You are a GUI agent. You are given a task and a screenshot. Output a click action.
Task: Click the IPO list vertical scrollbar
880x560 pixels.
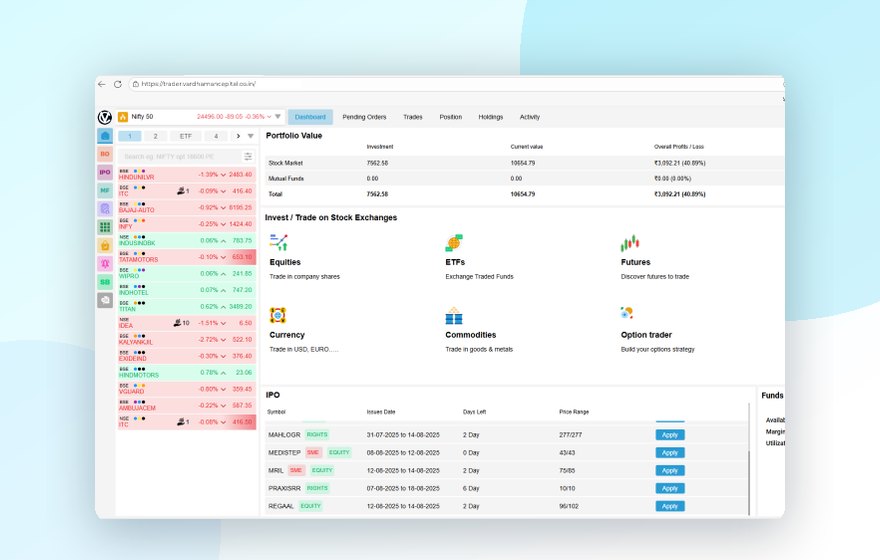(749, 482)
